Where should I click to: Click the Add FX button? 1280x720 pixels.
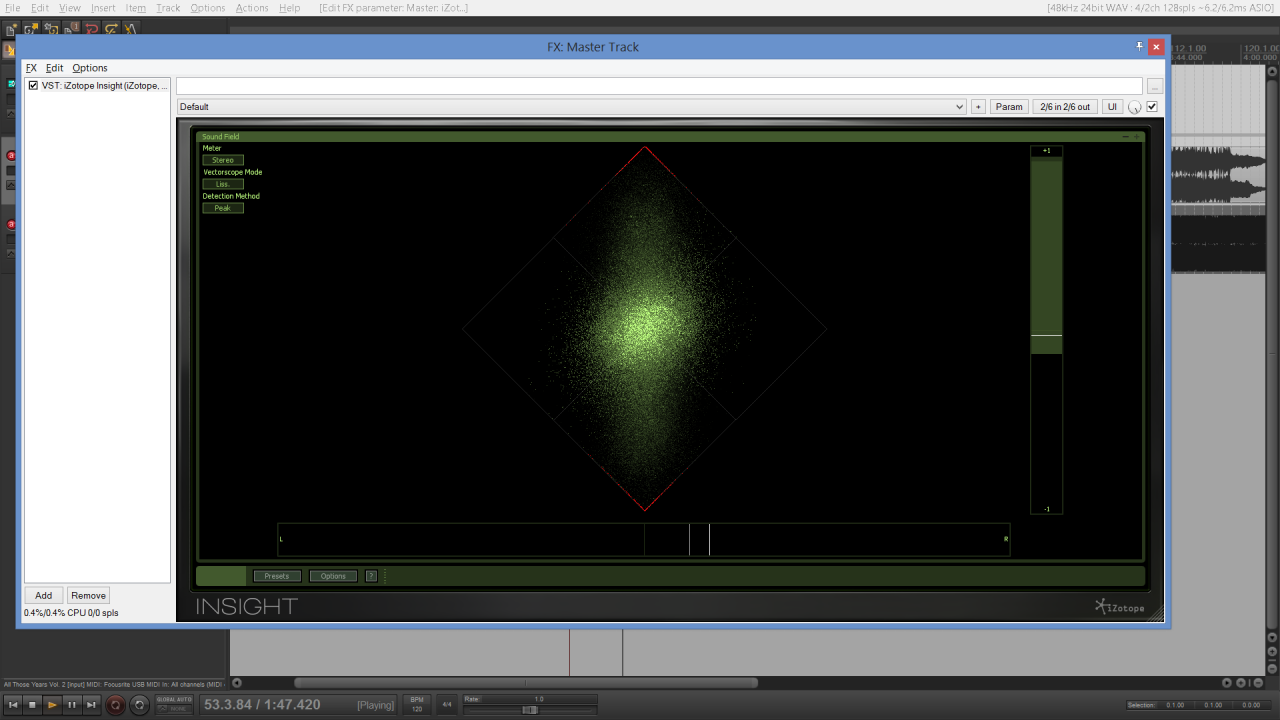click(x=44, y=595)
